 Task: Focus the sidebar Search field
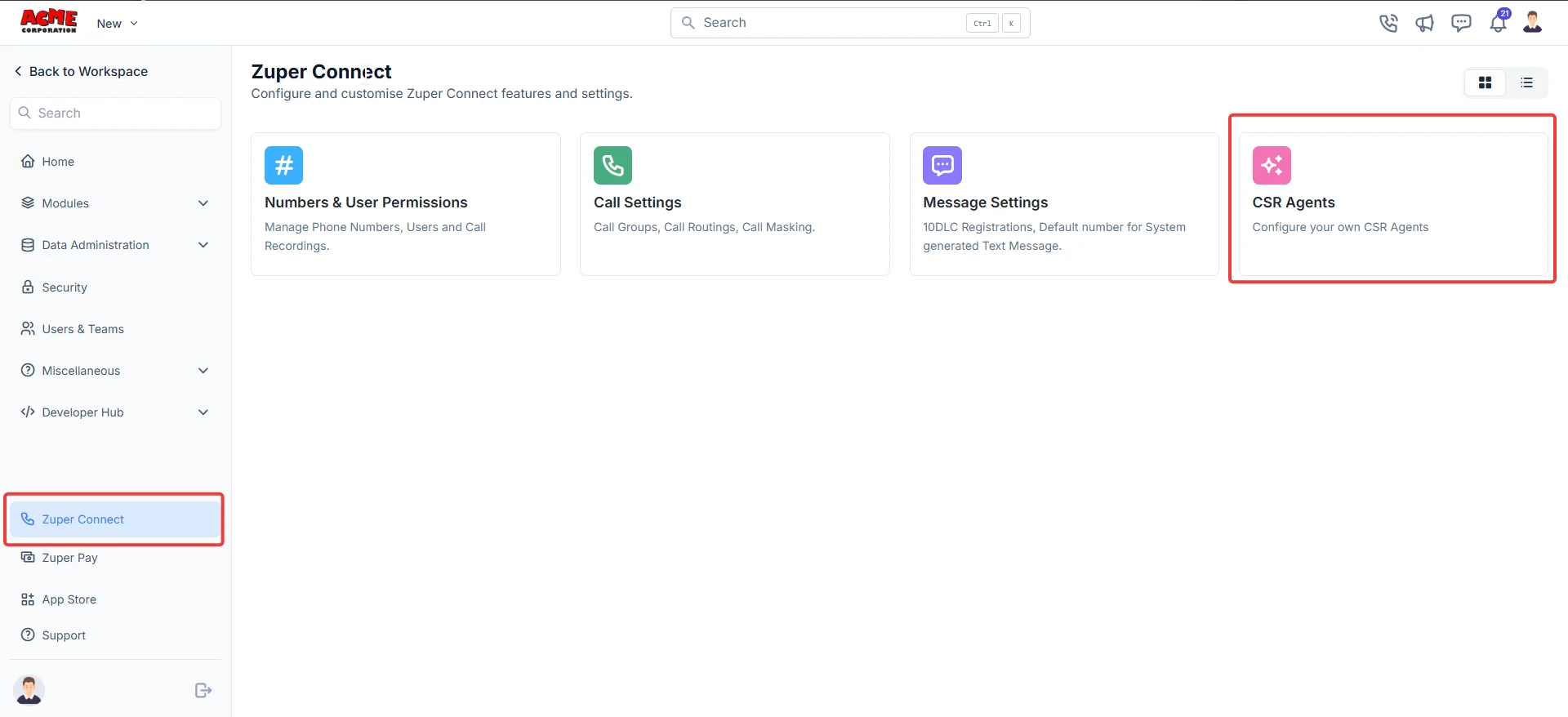click(115, 114)
